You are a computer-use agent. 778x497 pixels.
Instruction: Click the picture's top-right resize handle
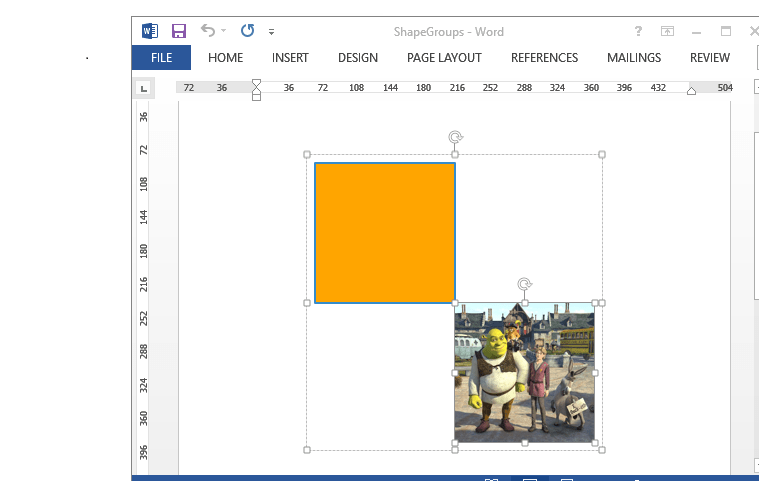(595, 303)
